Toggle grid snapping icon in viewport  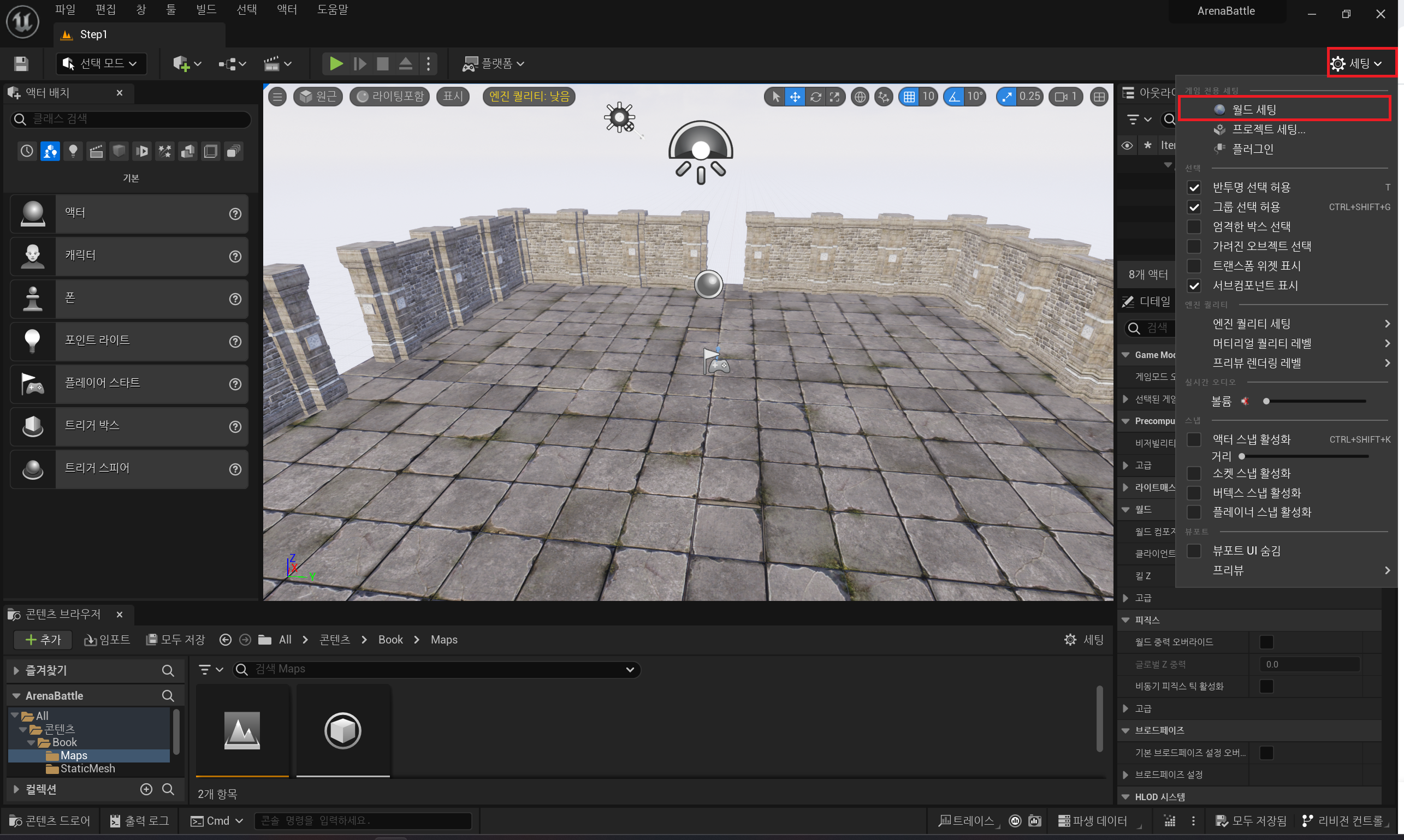[909, 97]
